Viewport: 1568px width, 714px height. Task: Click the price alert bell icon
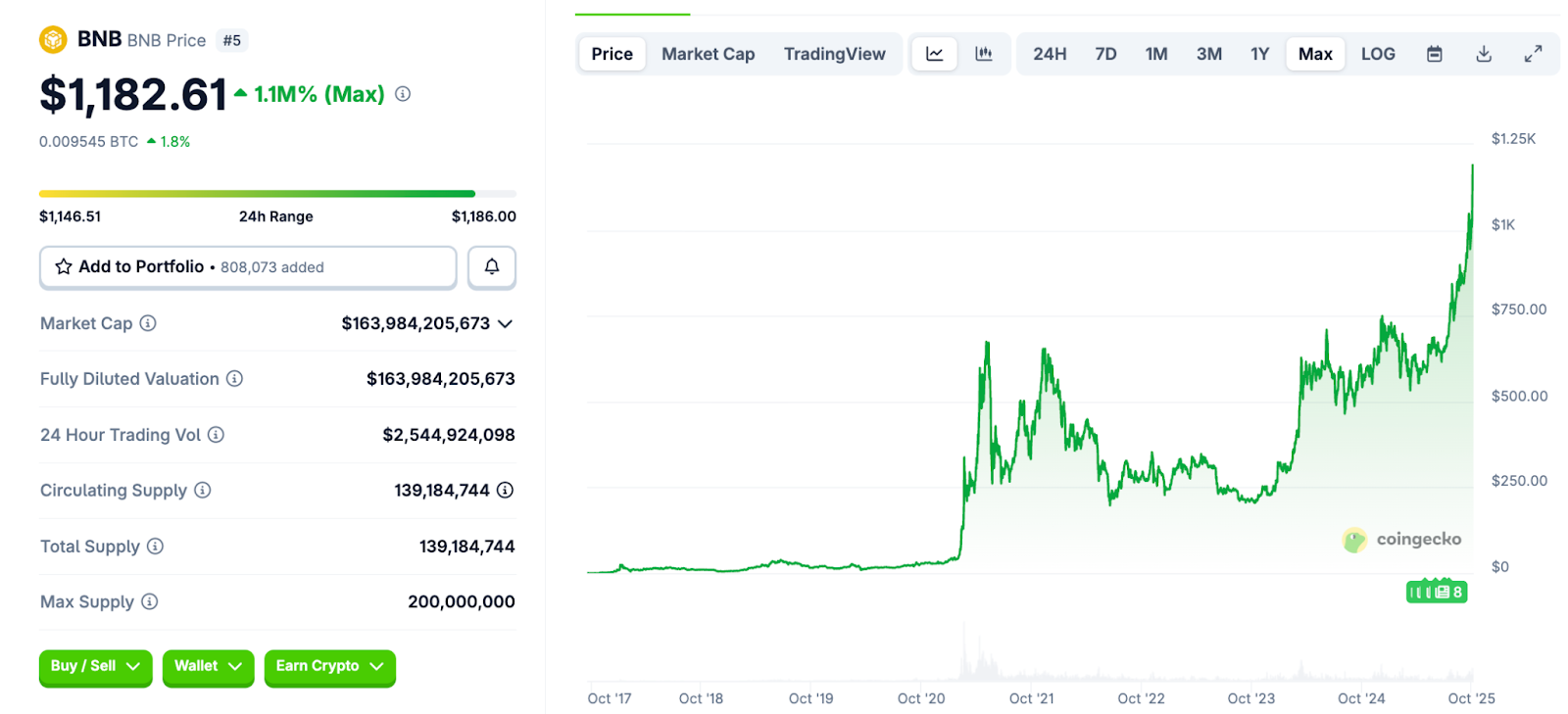[x=491, y=266]
